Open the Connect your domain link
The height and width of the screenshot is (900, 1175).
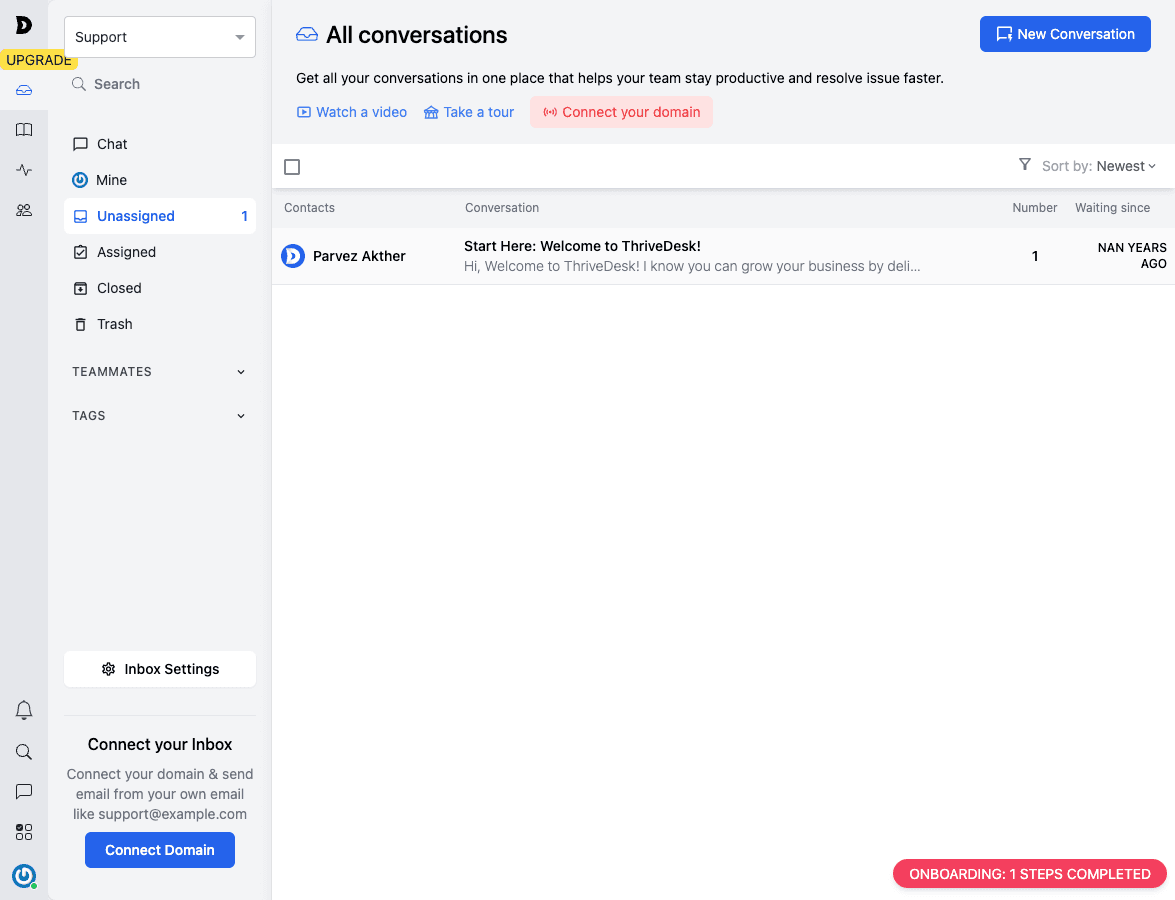coord(621,112)
